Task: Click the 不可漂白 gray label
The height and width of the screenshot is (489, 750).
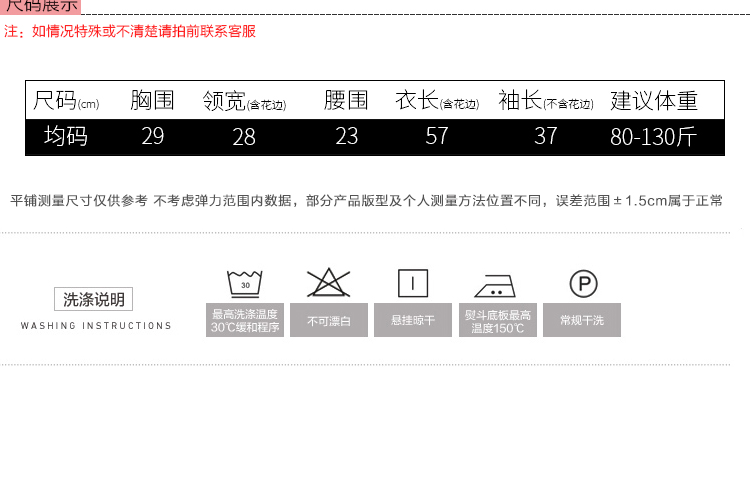Action: tap(328, 320)
